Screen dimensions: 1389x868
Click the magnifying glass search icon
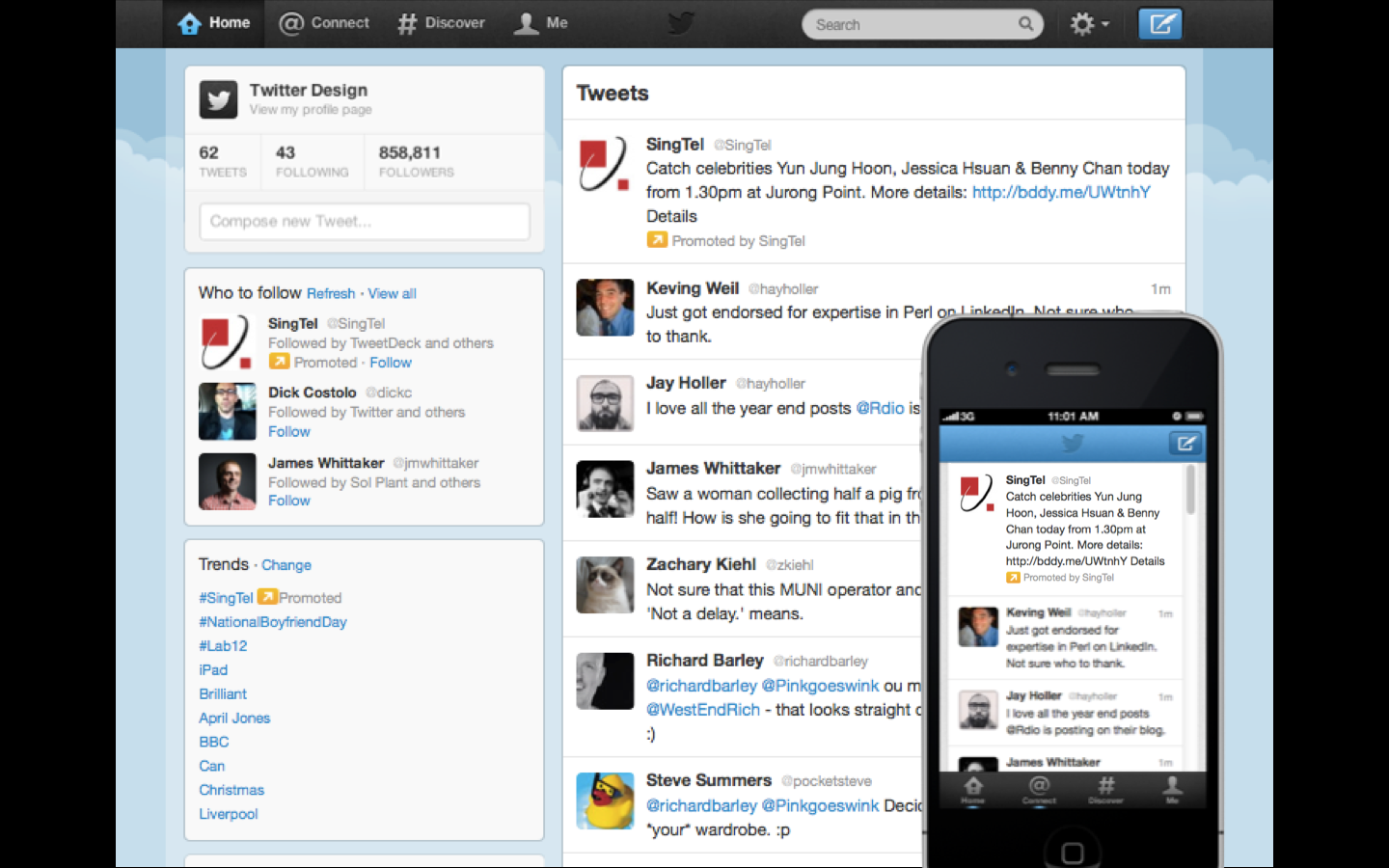(1025, 24)
